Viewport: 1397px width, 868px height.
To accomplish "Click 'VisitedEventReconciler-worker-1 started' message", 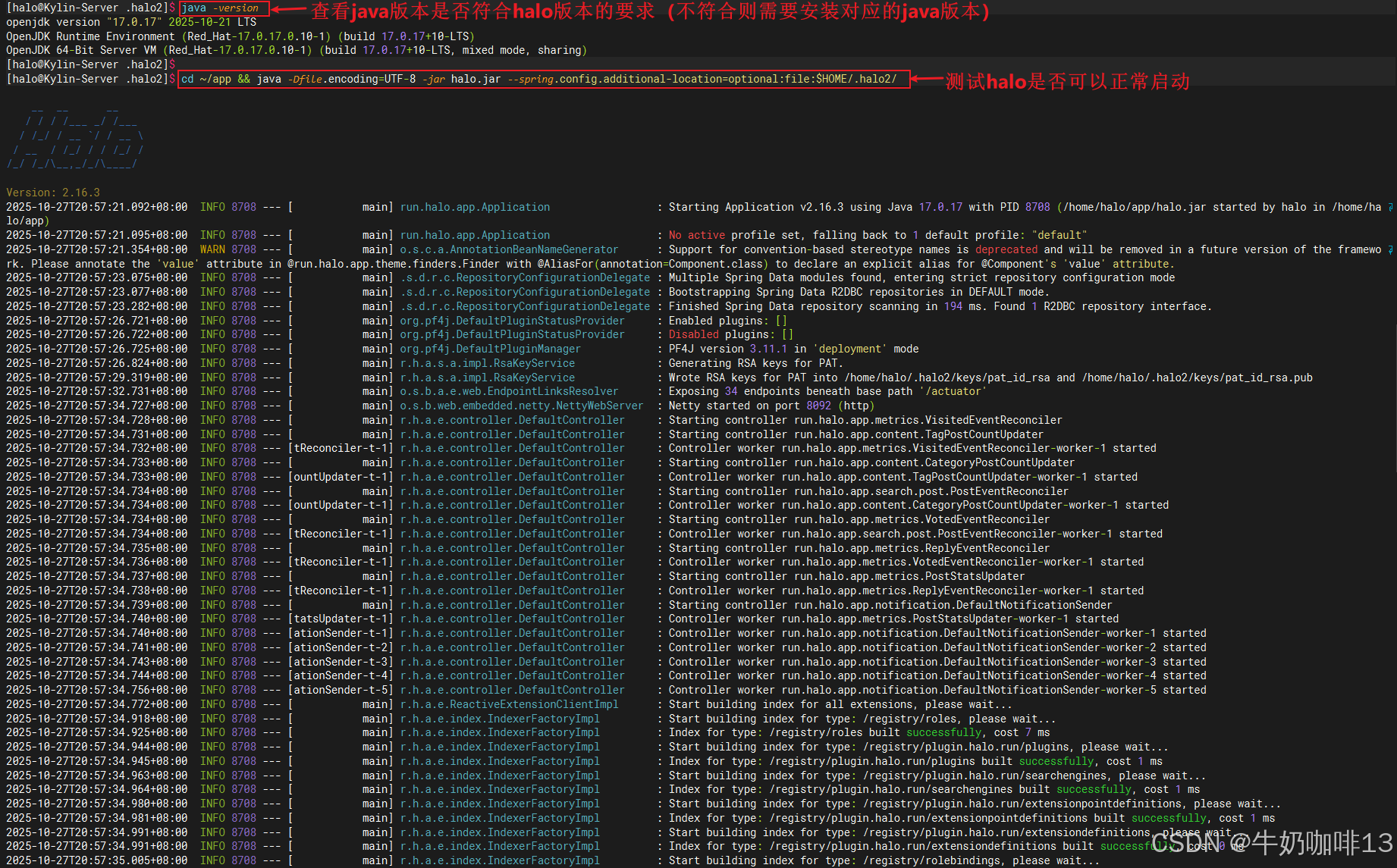I will pyautogui.click(x=912, y=448).
